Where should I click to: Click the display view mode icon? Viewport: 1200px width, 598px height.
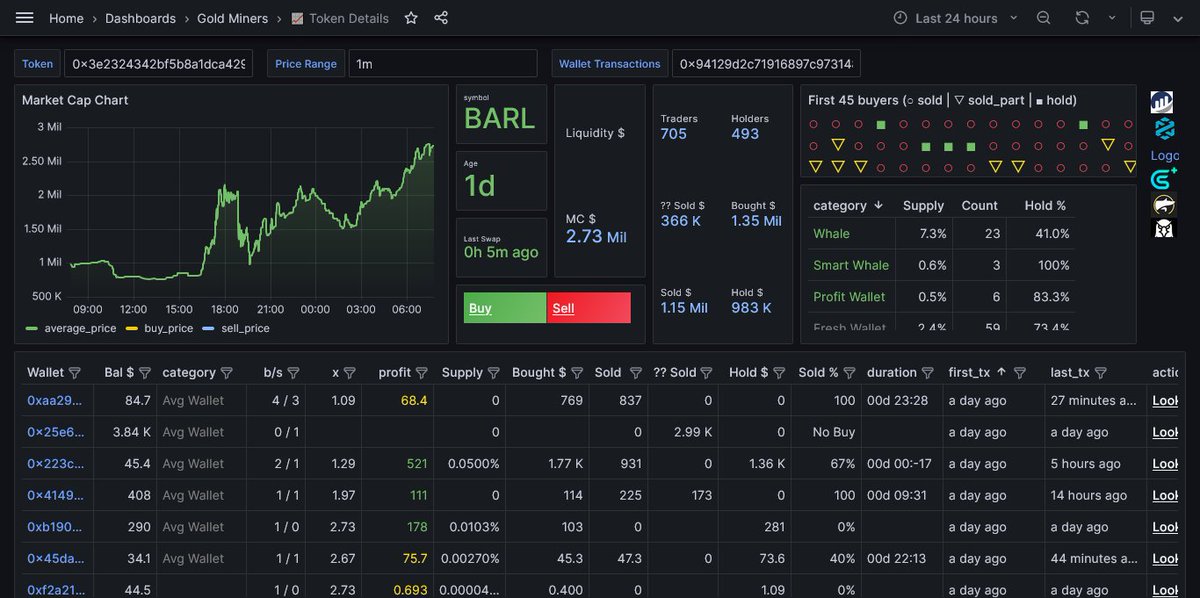tap(1147, 18)
